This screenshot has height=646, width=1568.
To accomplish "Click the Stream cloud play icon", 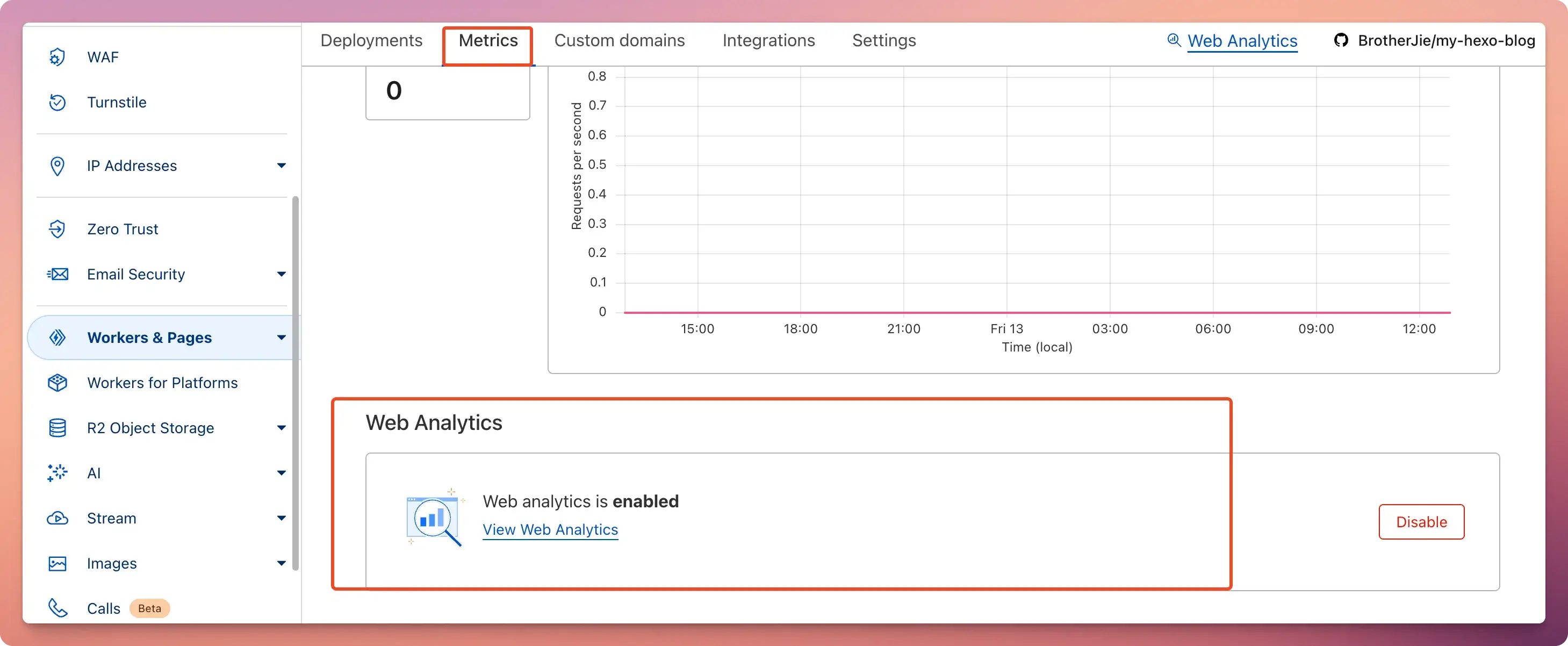I will 57,518.
